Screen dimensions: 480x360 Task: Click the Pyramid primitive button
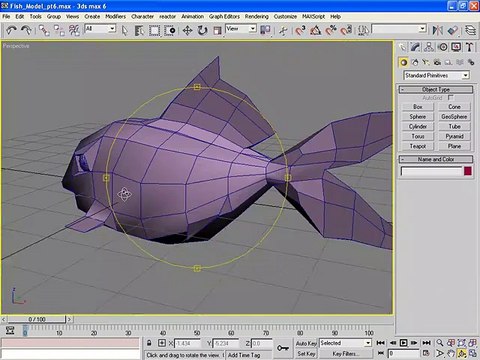tap(454, 136)
